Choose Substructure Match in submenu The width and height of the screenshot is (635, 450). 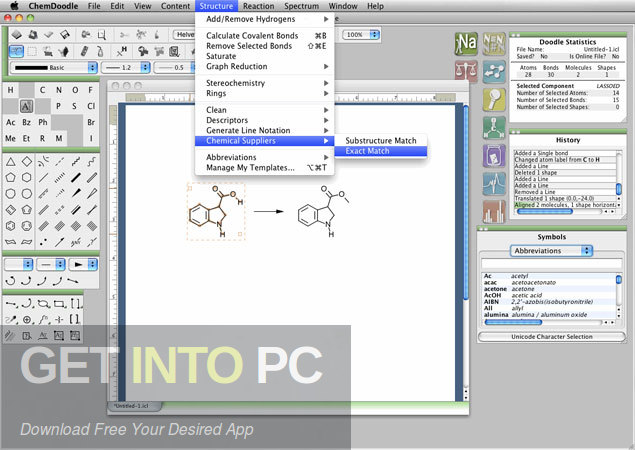coord(381,141)
